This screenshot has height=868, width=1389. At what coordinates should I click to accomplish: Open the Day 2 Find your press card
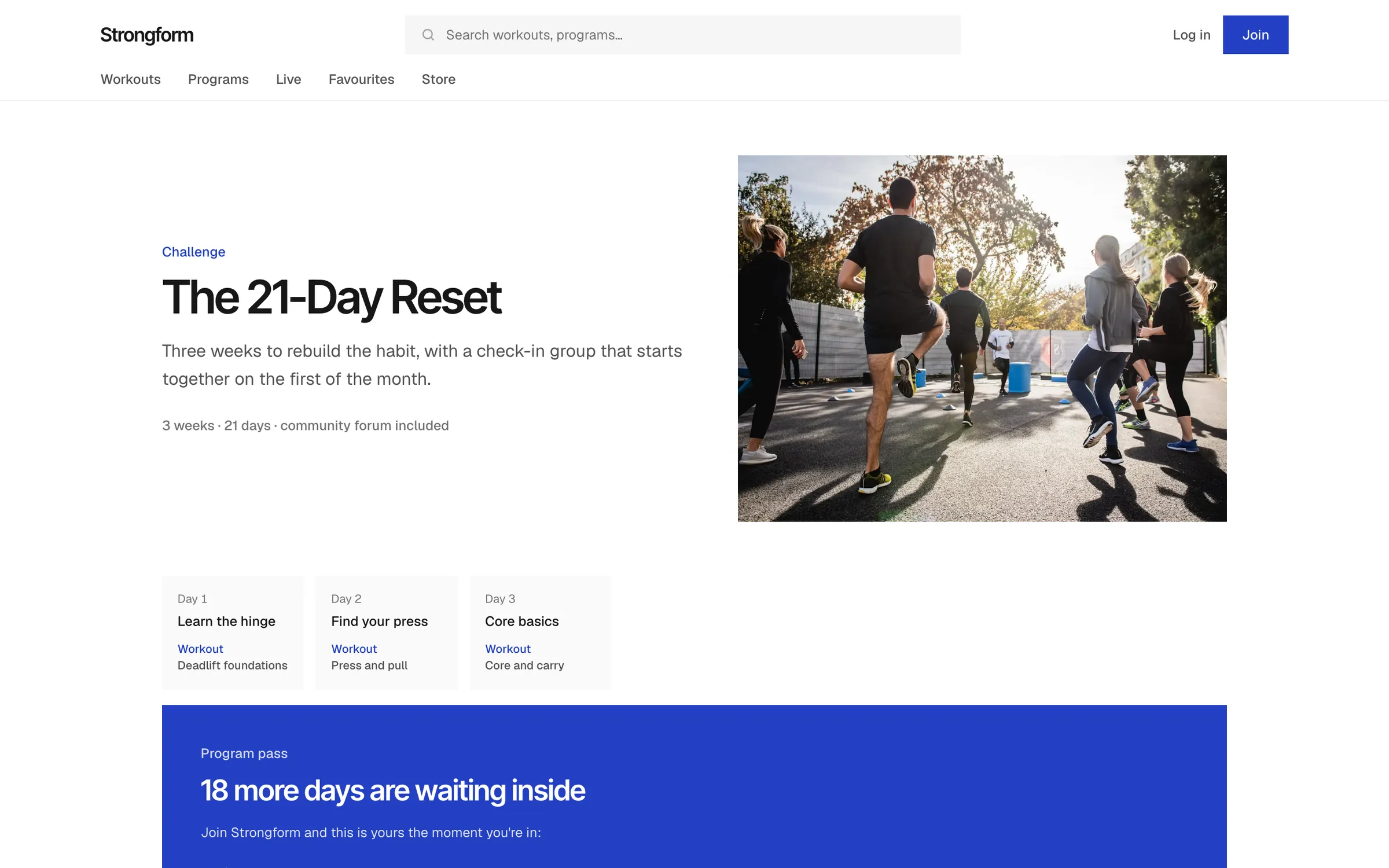pyautogui.click(x=387, y=632)
